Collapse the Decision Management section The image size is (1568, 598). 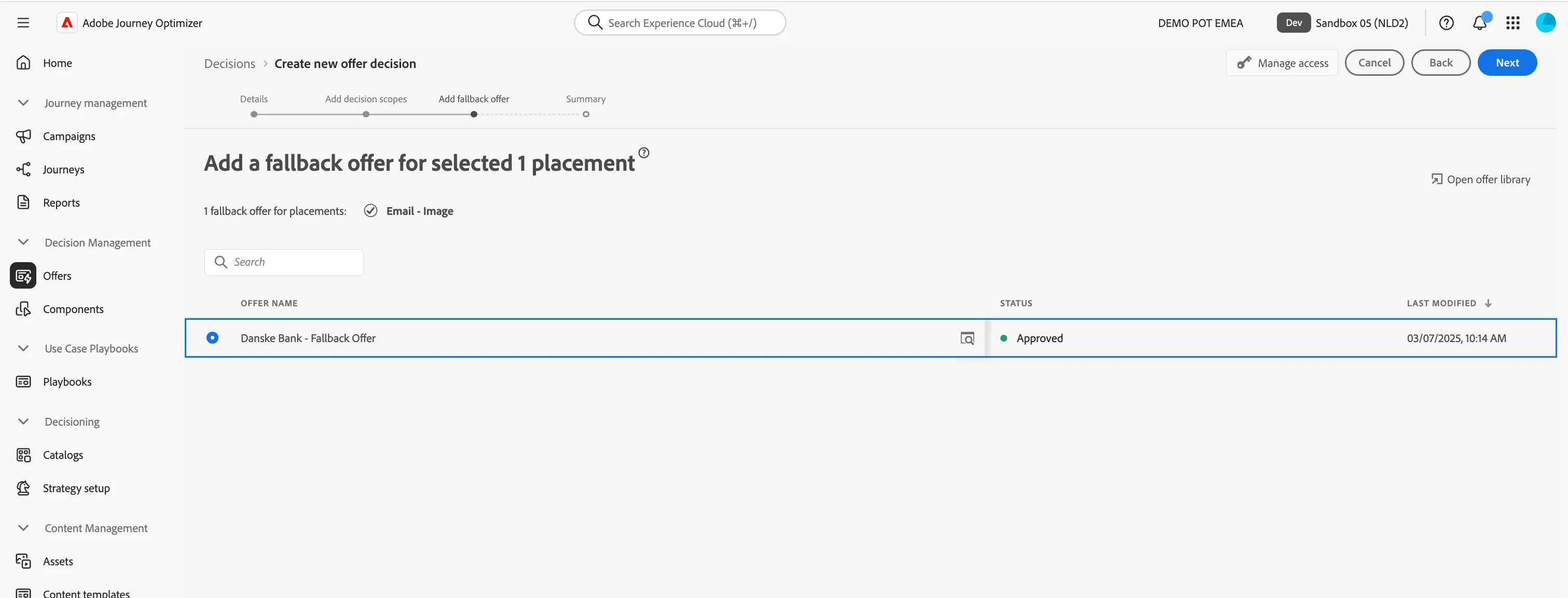(x=23, y=242)
